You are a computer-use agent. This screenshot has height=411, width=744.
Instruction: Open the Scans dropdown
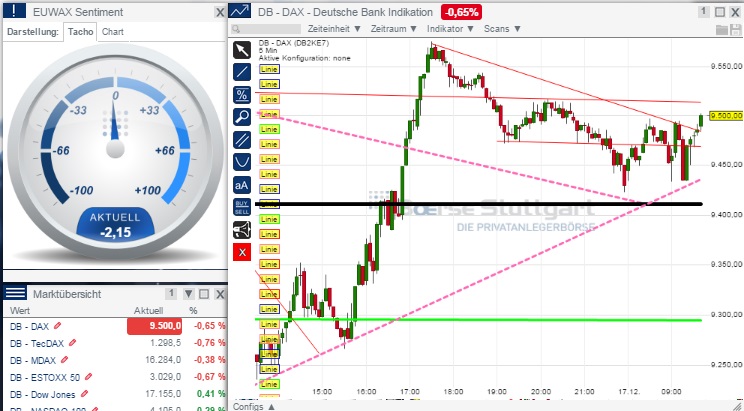point(502,29)
